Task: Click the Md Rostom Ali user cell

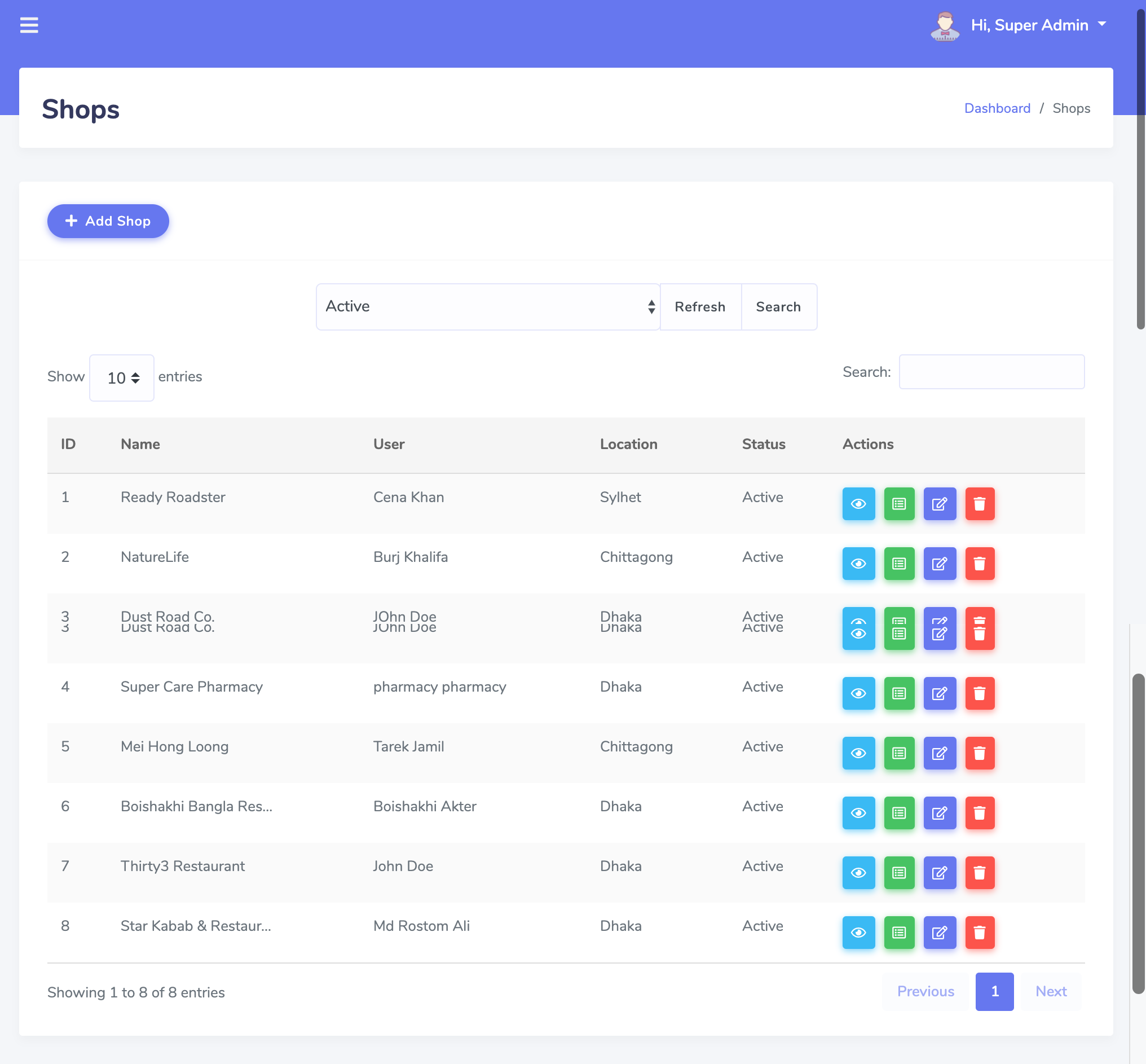Action: 421,926
